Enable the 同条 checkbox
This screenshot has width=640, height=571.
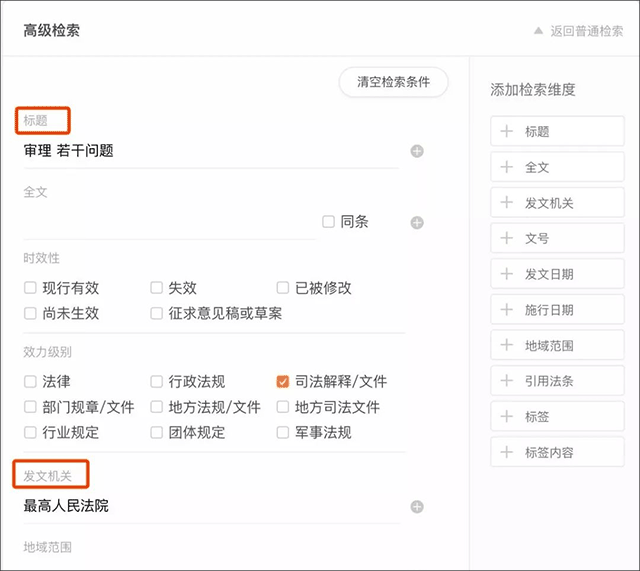click(328, 222)
